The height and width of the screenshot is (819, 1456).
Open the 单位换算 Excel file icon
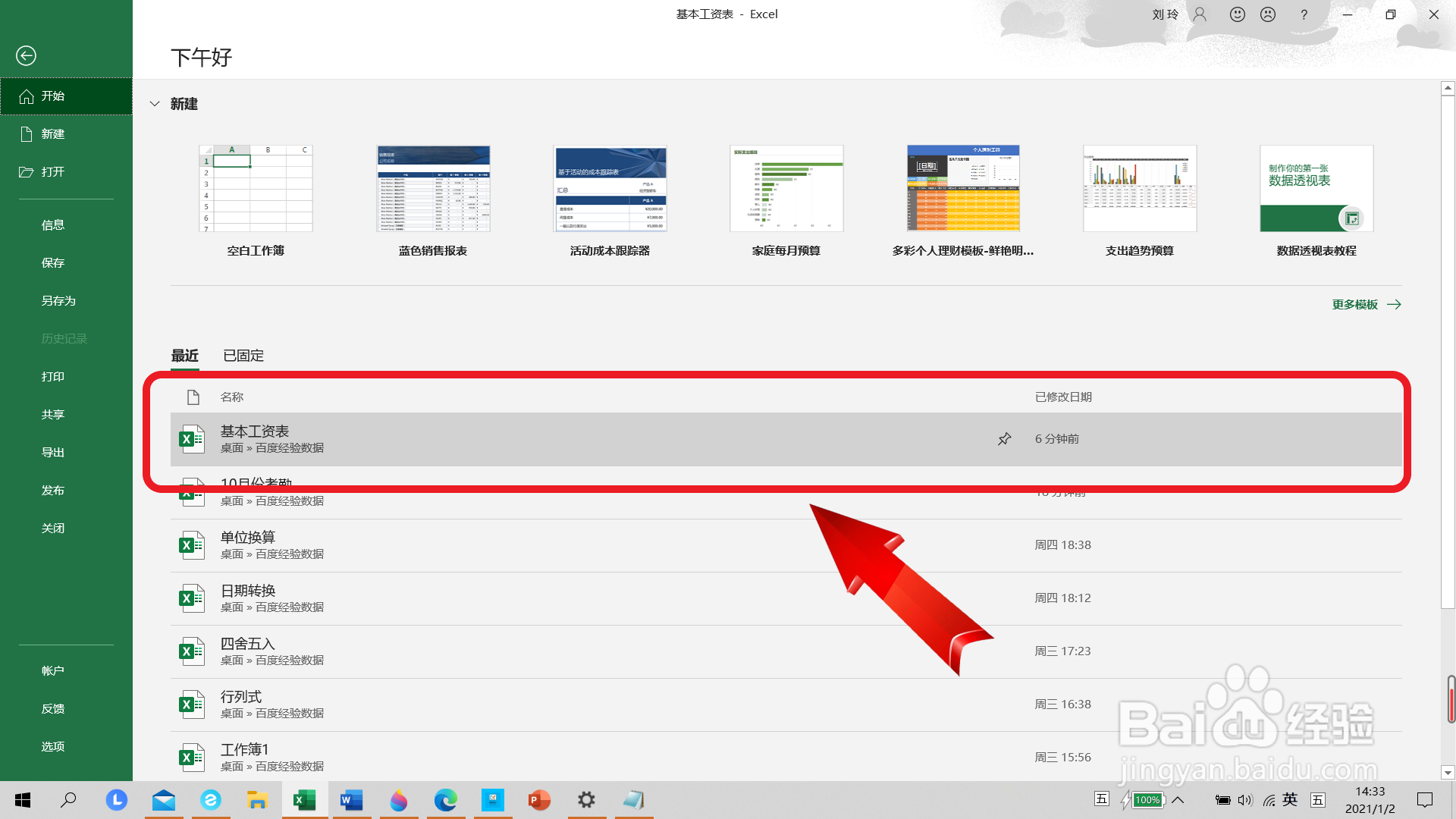click(x=191, y=545)
